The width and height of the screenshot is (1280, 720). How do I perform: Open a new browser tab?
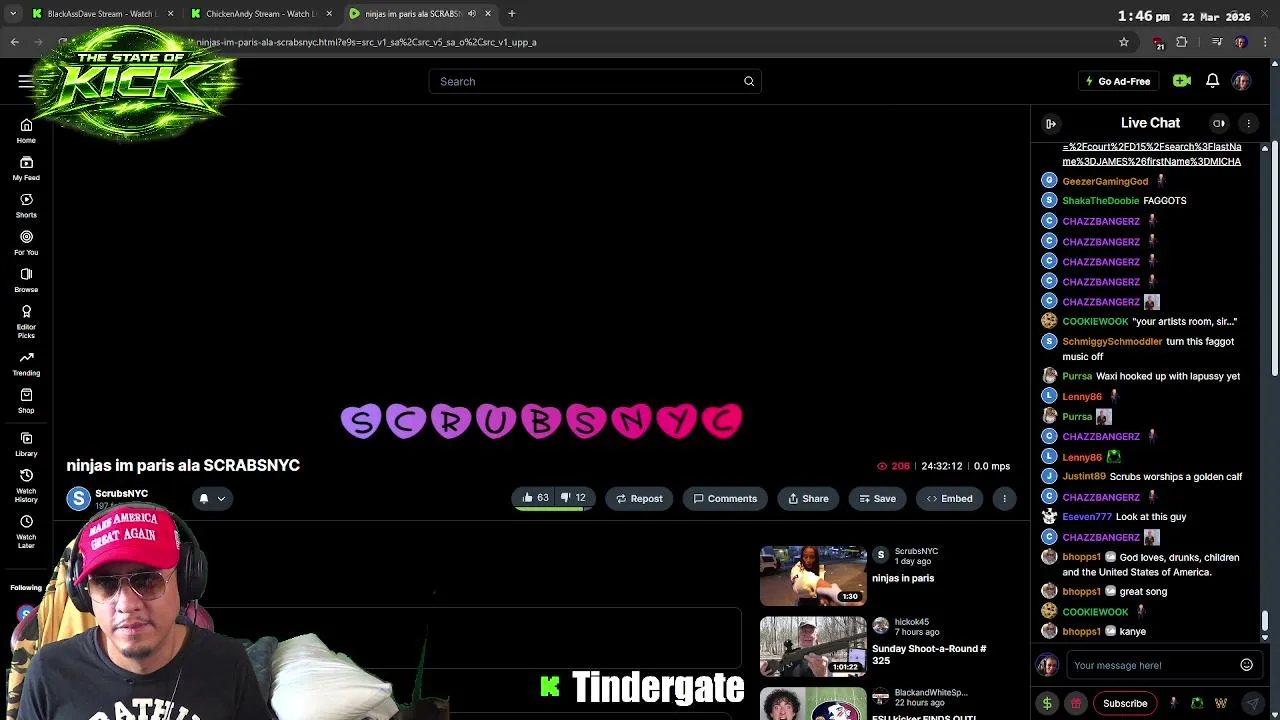click(511, 14)
